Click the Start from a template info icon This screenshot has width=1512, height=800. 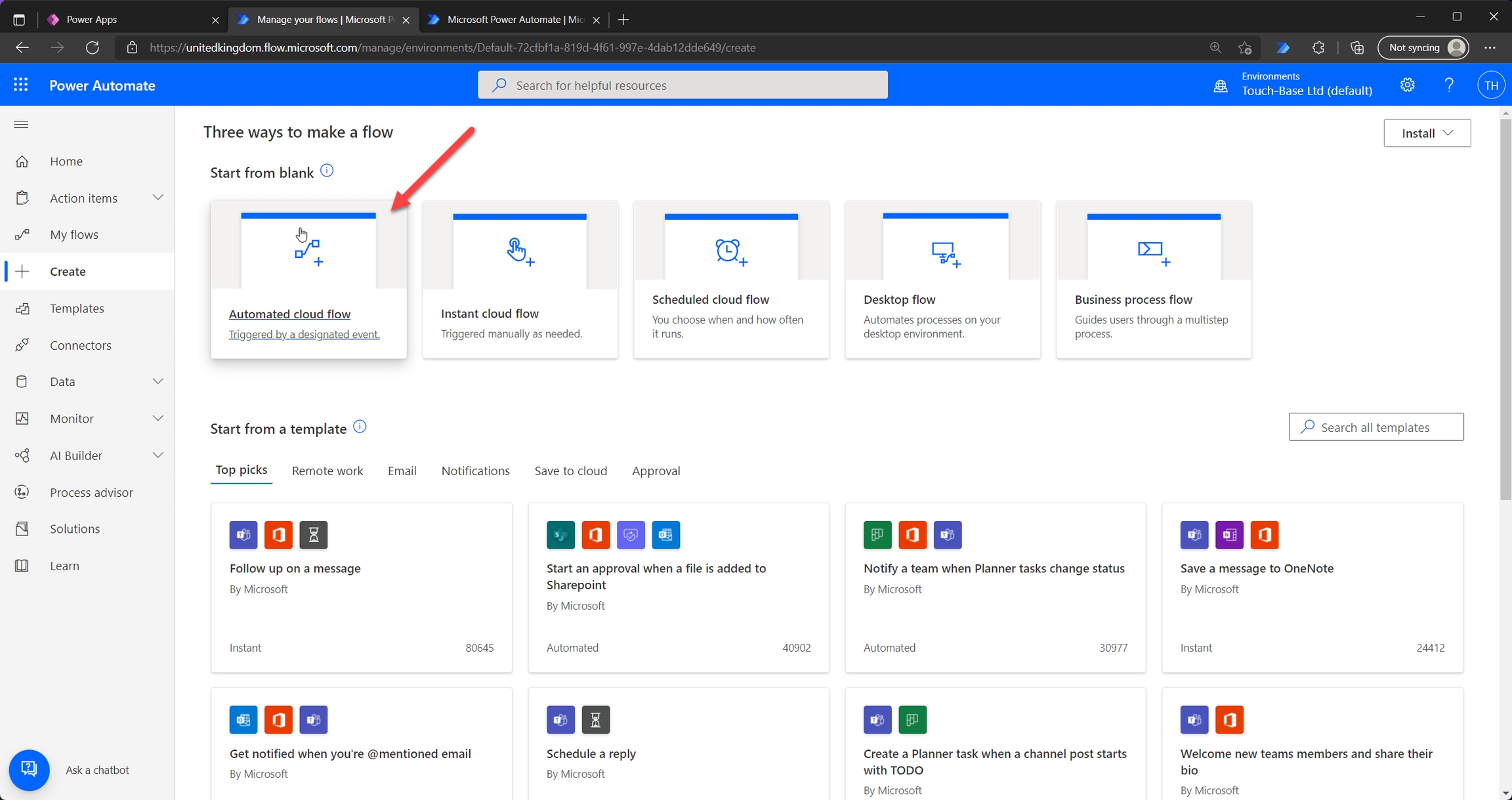pyautogui.click(x=360, y=427)
